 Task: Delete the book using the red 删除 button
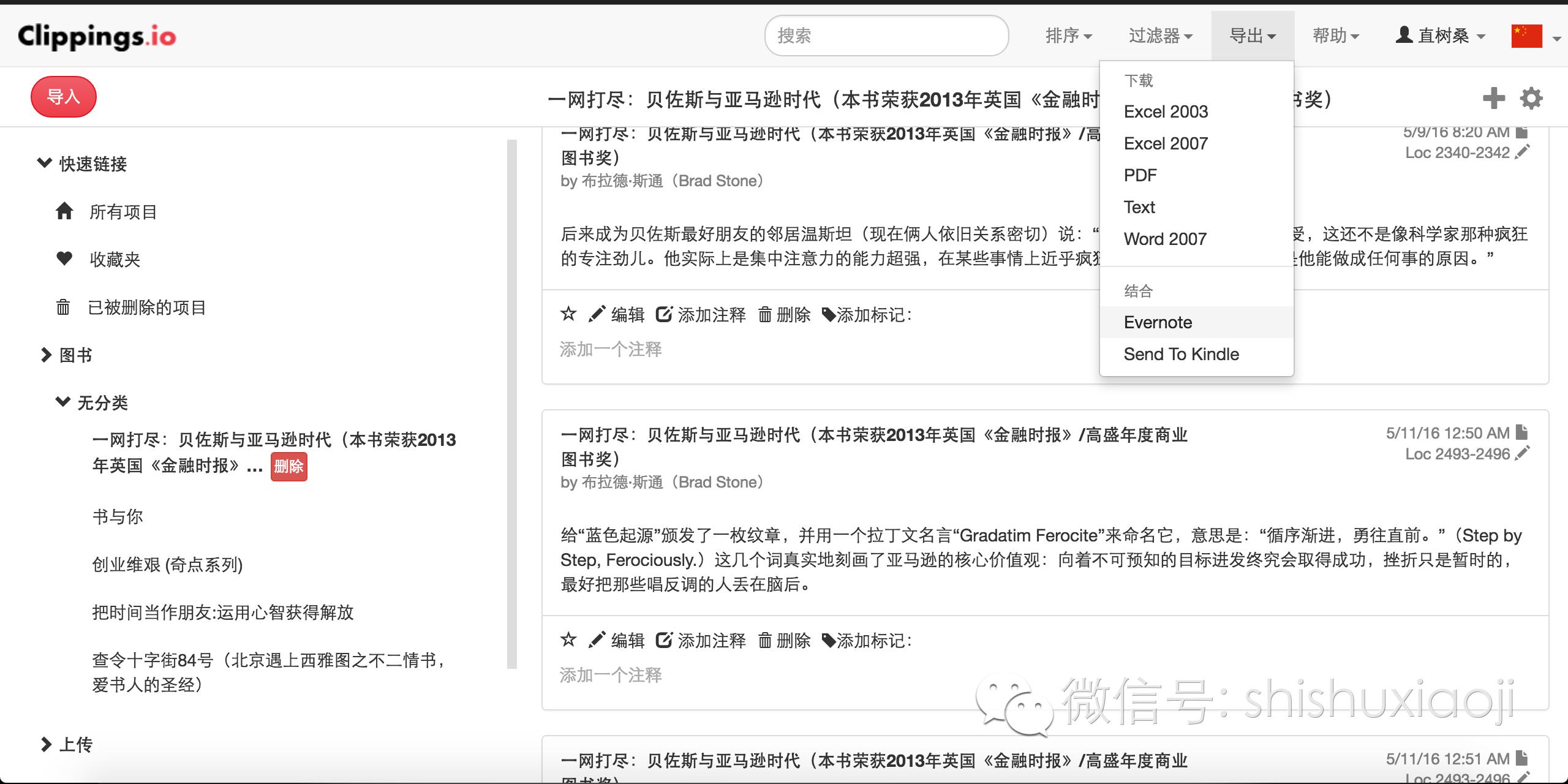point(289,467)
